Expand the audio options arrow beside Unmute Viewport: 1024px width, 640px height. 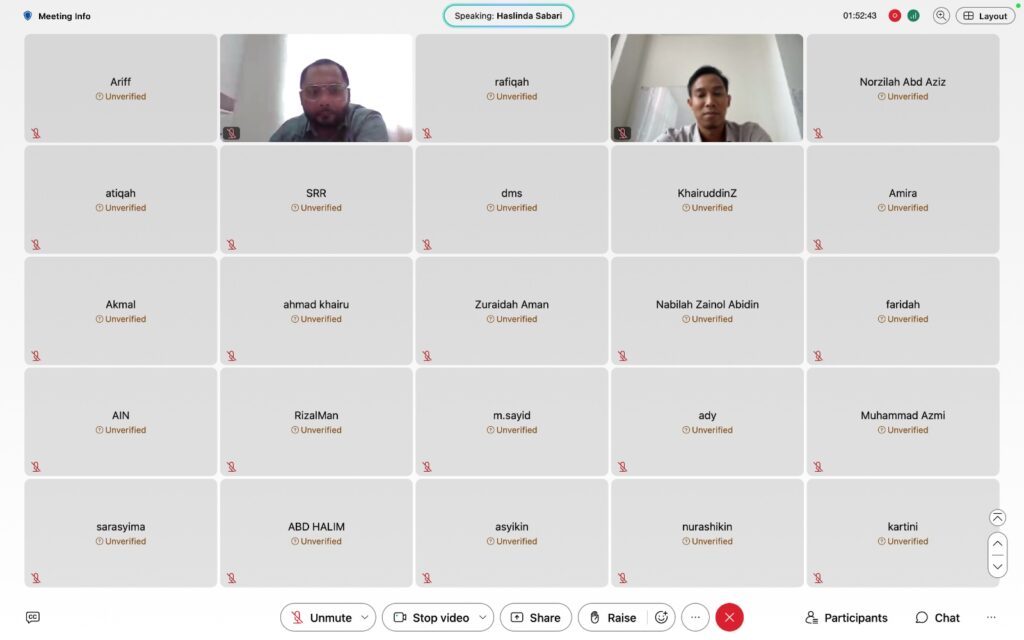click(x=365, y=617)
